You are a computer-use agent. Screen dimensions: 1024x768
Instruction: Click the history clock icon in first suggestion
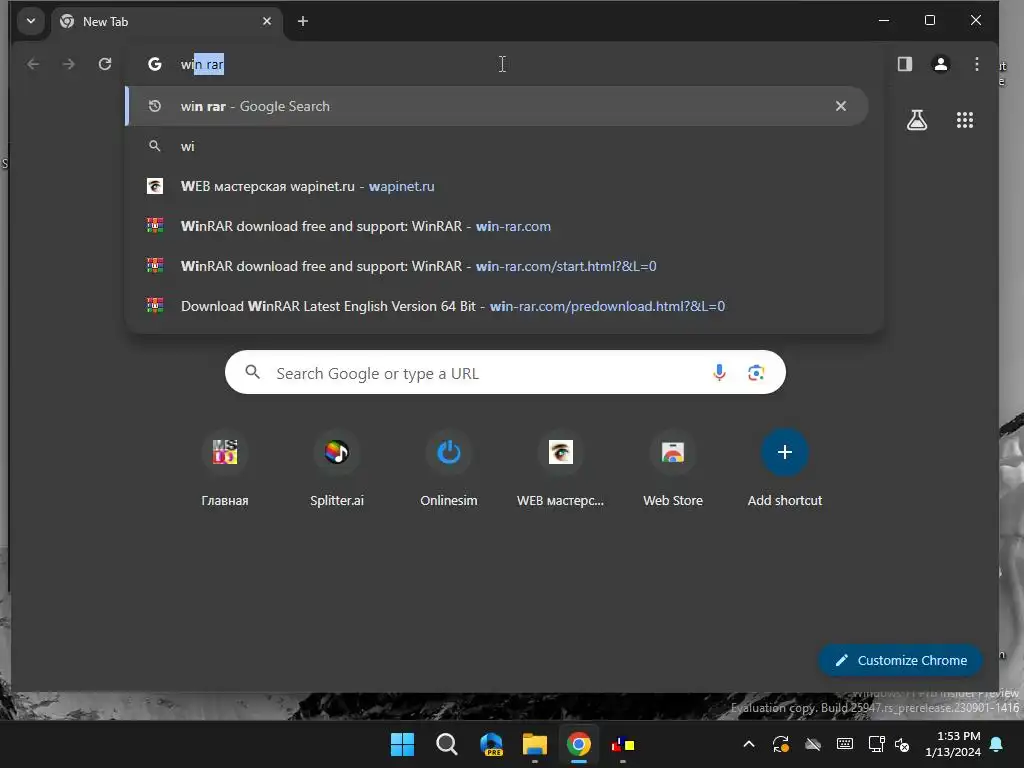click(x=155, y=106)
